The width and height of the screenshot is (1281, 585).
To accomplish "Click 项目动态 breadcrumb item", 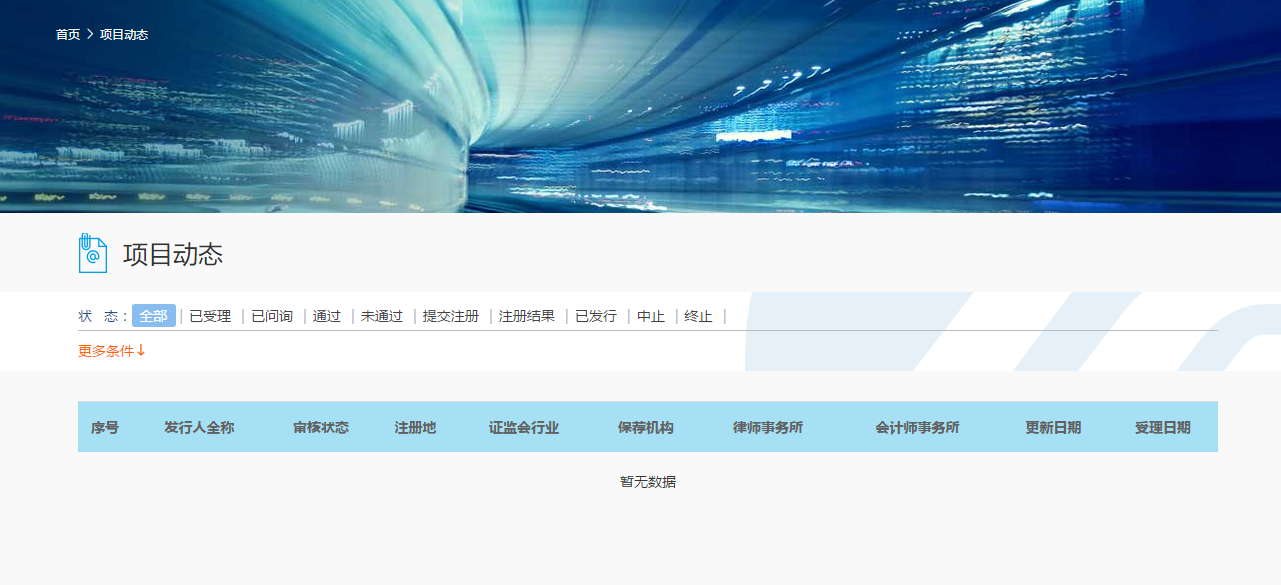I will click(124, 34).
